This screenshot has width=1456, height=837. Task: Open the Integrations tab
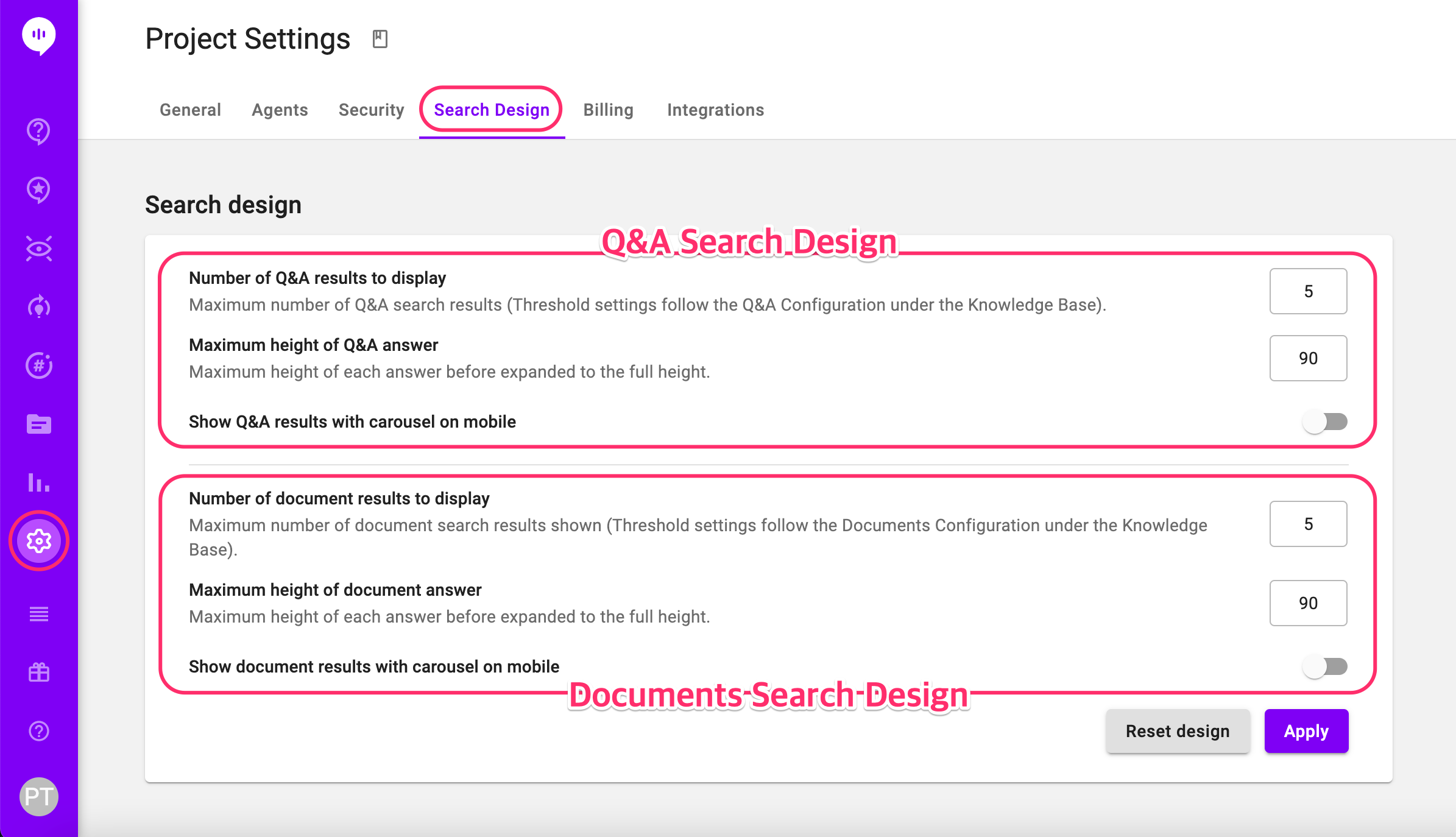coord(715,110)
